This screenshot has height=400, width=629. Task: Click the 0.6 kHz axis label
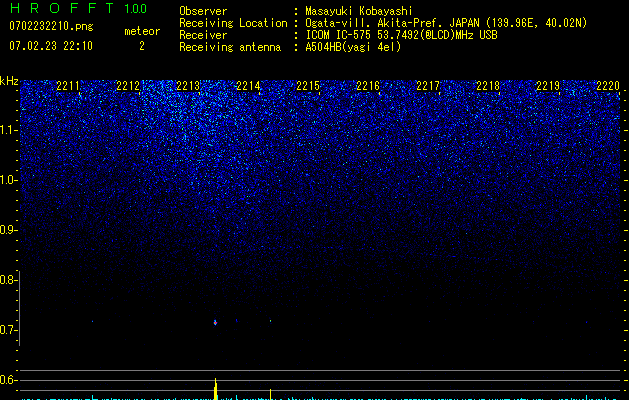coord(8,380)
